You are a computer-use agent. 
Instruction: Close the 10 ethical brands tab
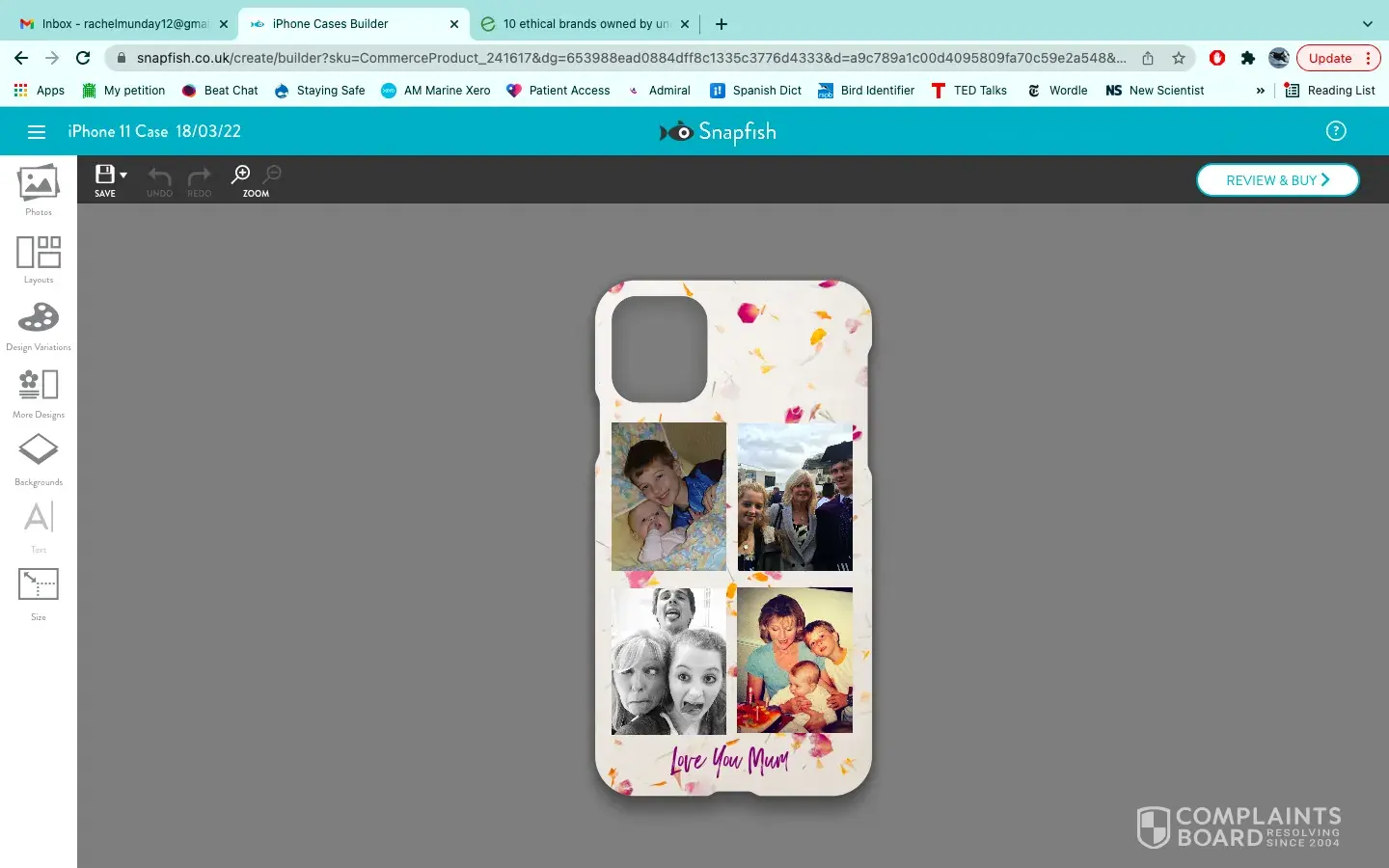[685, 24]
